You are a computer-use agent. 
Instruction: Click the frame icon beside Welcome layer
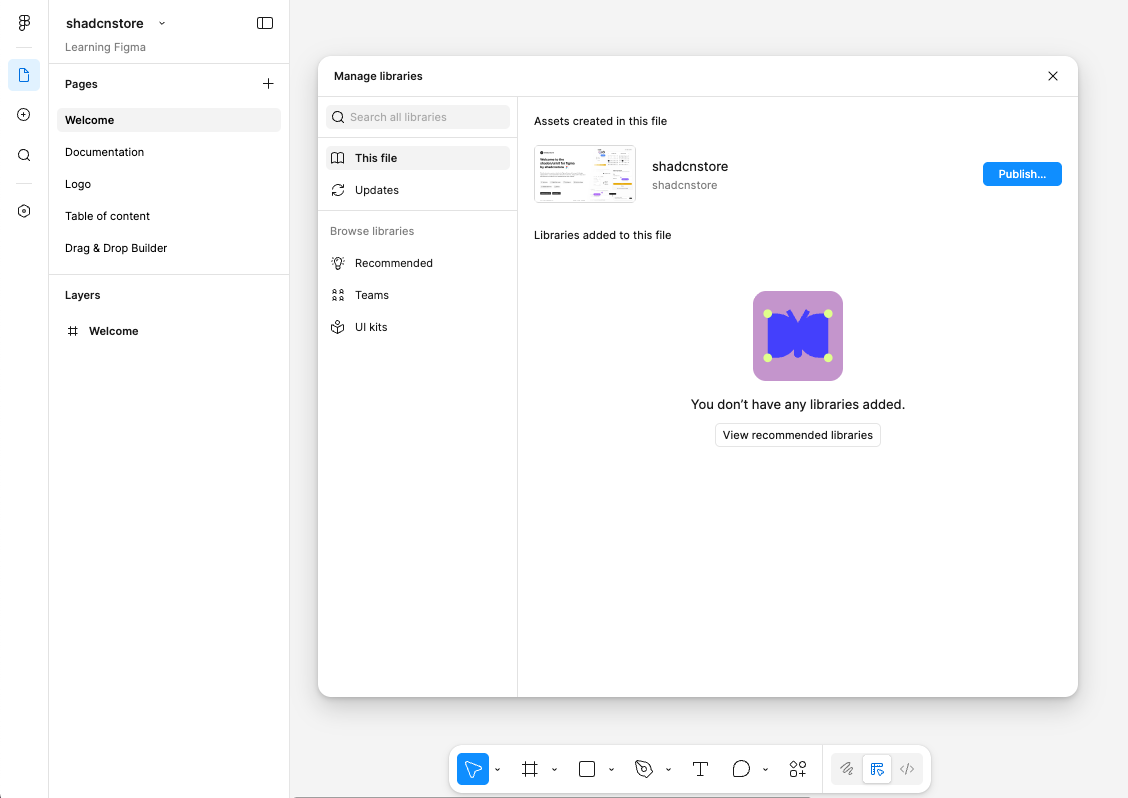73,331
